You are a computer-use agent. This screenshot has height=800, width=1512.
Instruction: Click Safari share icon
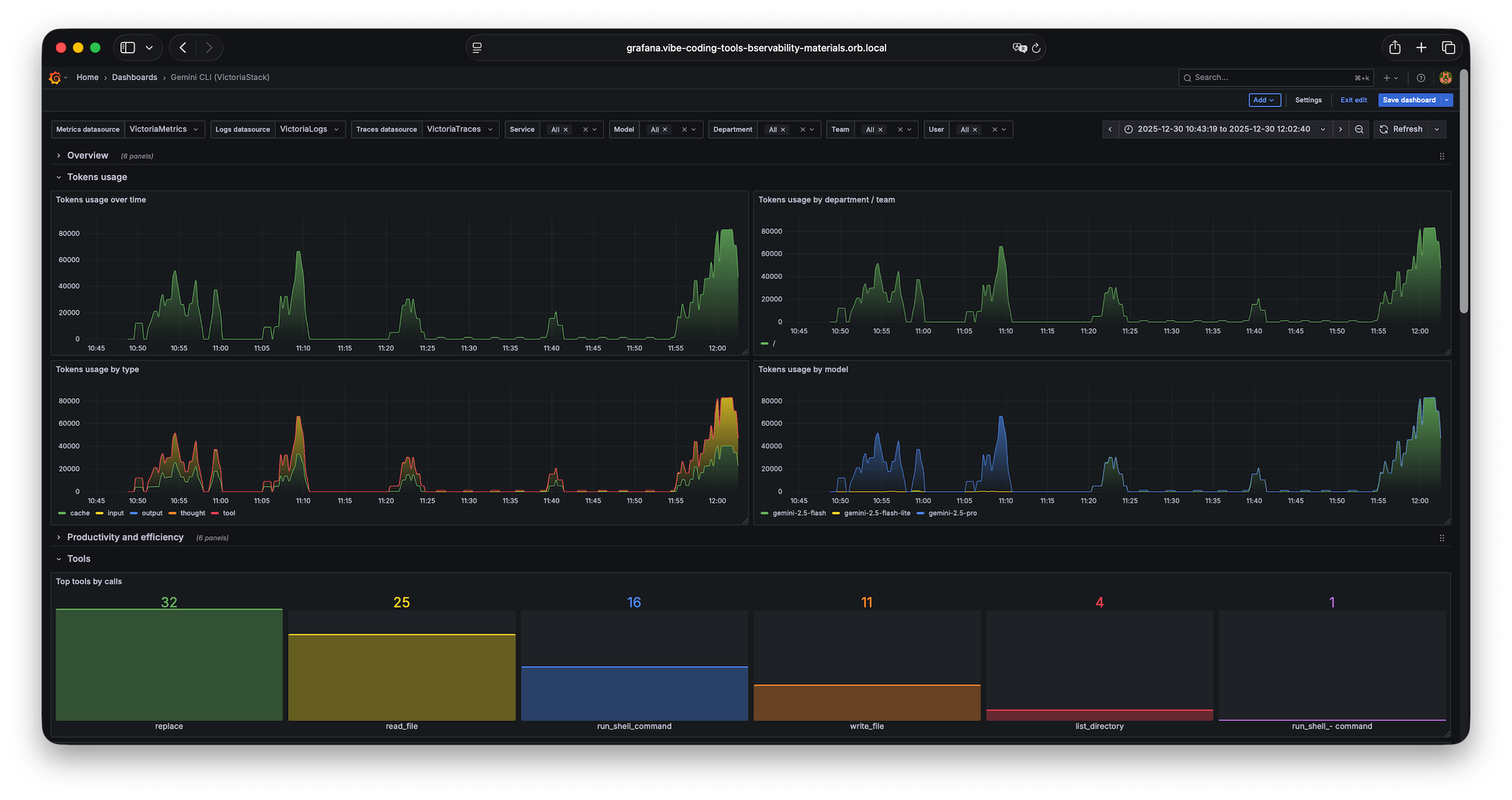pos(1394,48)
